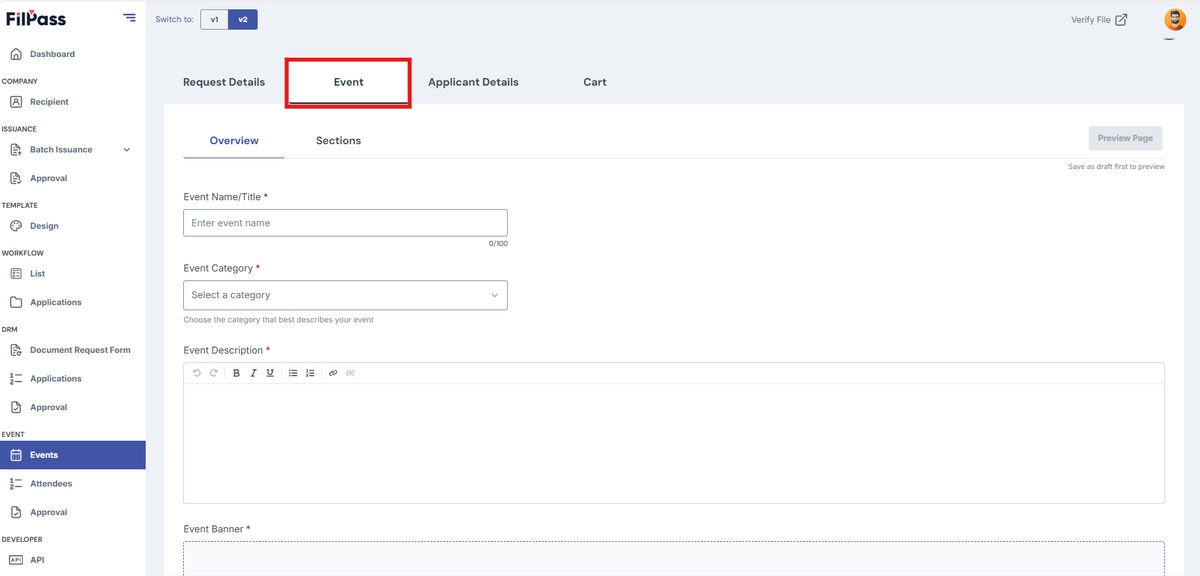Click the 'Save as draft first to preview' text
Viewport: 1200px width, 576px height.
1116,167
